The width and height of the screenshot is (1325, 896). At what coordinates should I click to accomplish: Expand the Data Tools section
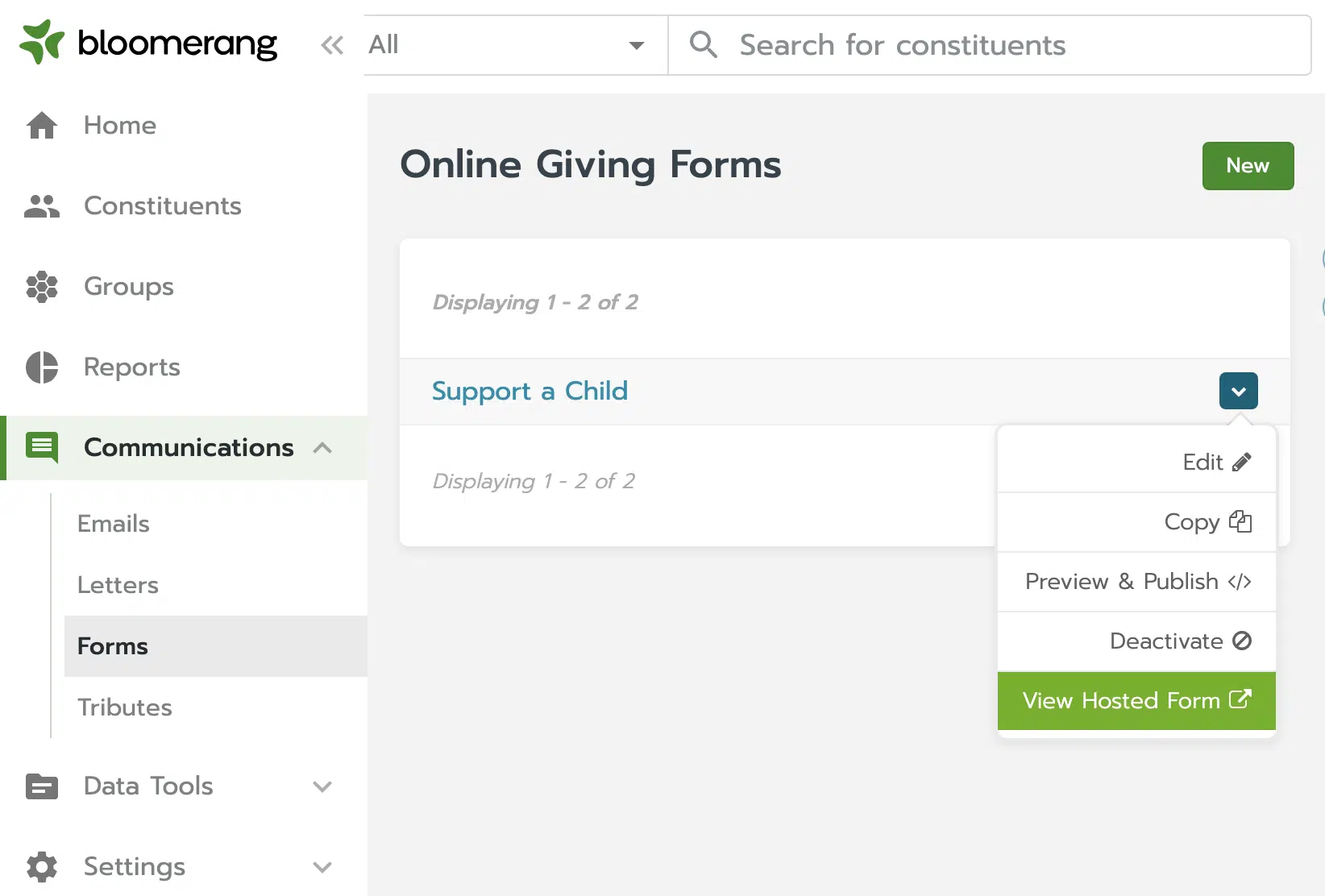pyautogui.click(x=322, y=786)
